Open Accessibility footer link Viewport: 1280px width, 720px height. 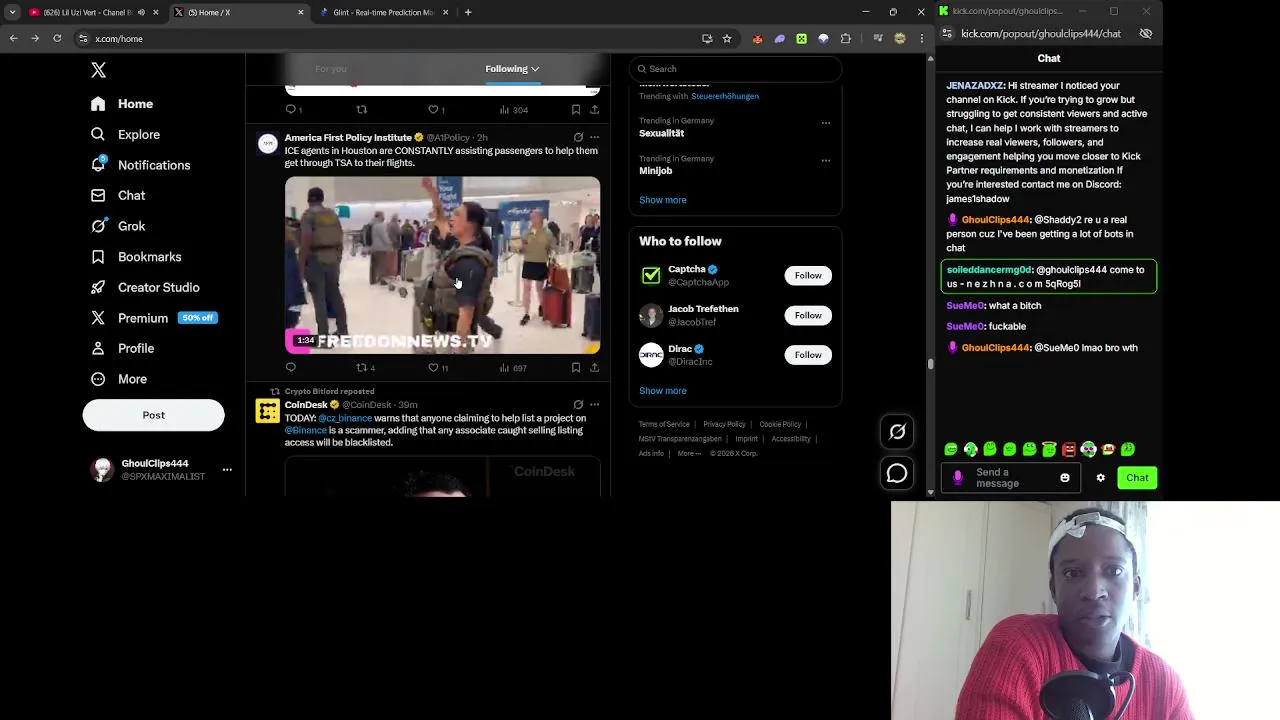(x=791, y=439)
